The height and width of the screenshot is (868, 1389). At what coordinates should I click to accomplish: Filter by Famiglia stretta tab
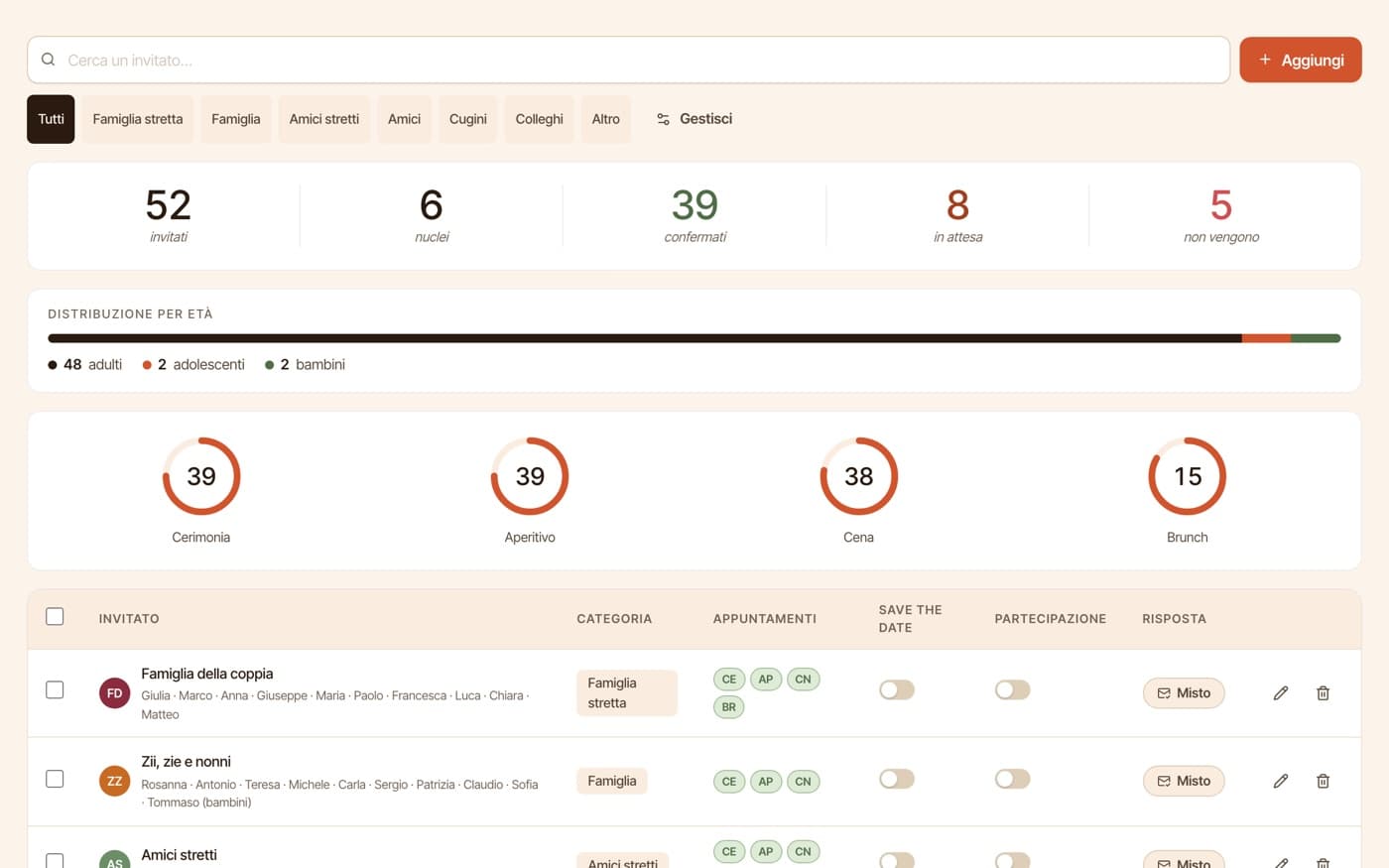point(138,119)
